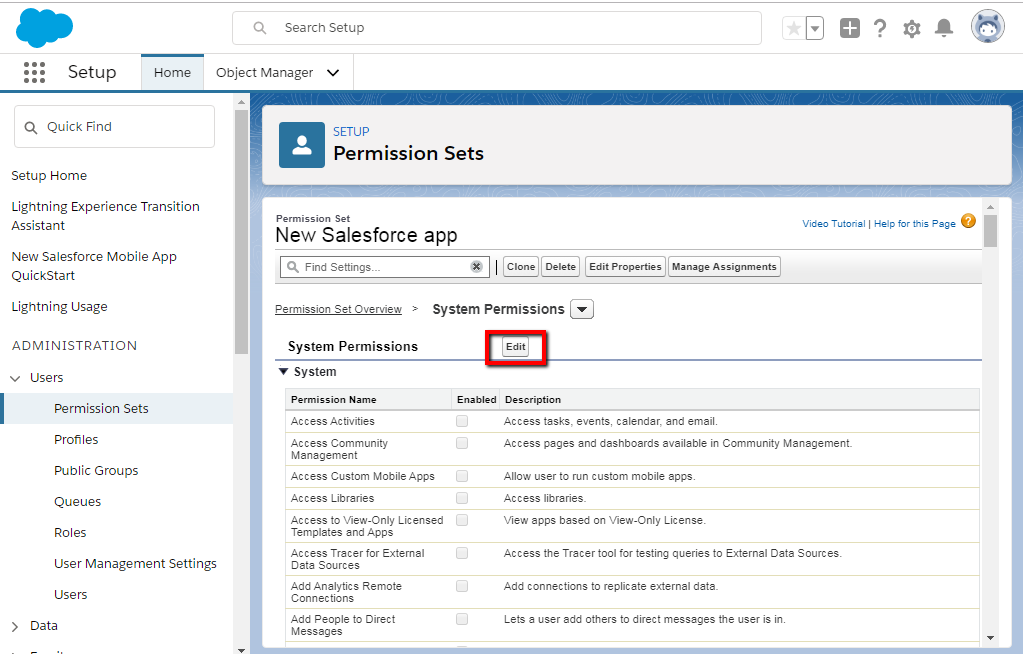This screenshot has width=1023, height=654.
Task: Open the App Launcher waffle icon
Action: (35, 72)
